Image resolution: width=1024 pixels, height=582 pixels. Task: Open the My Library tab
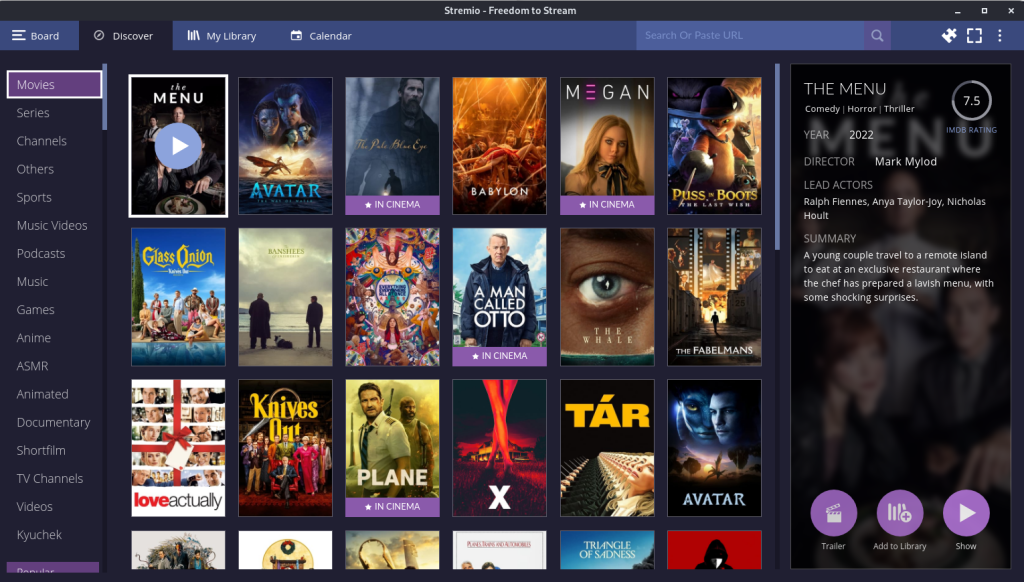[x=221, y=36]
